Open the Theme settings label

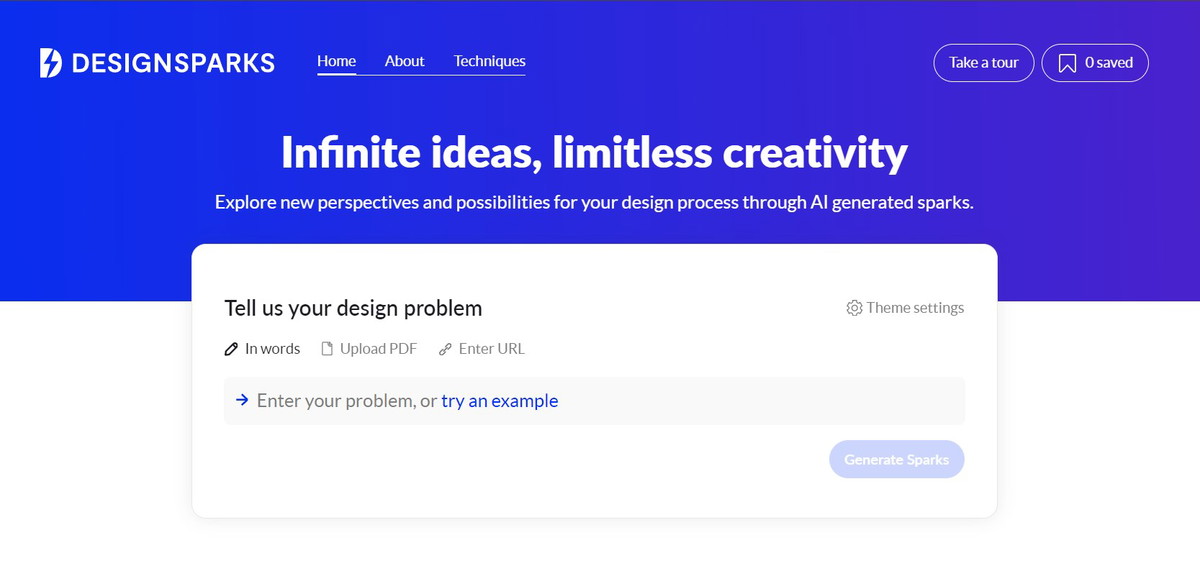[915, 308]
